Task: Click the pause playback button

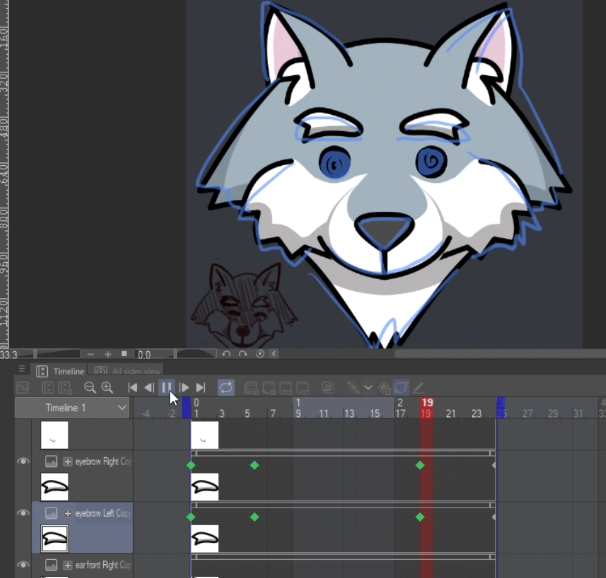Action: pyautogui.click(x=167, y=387)
